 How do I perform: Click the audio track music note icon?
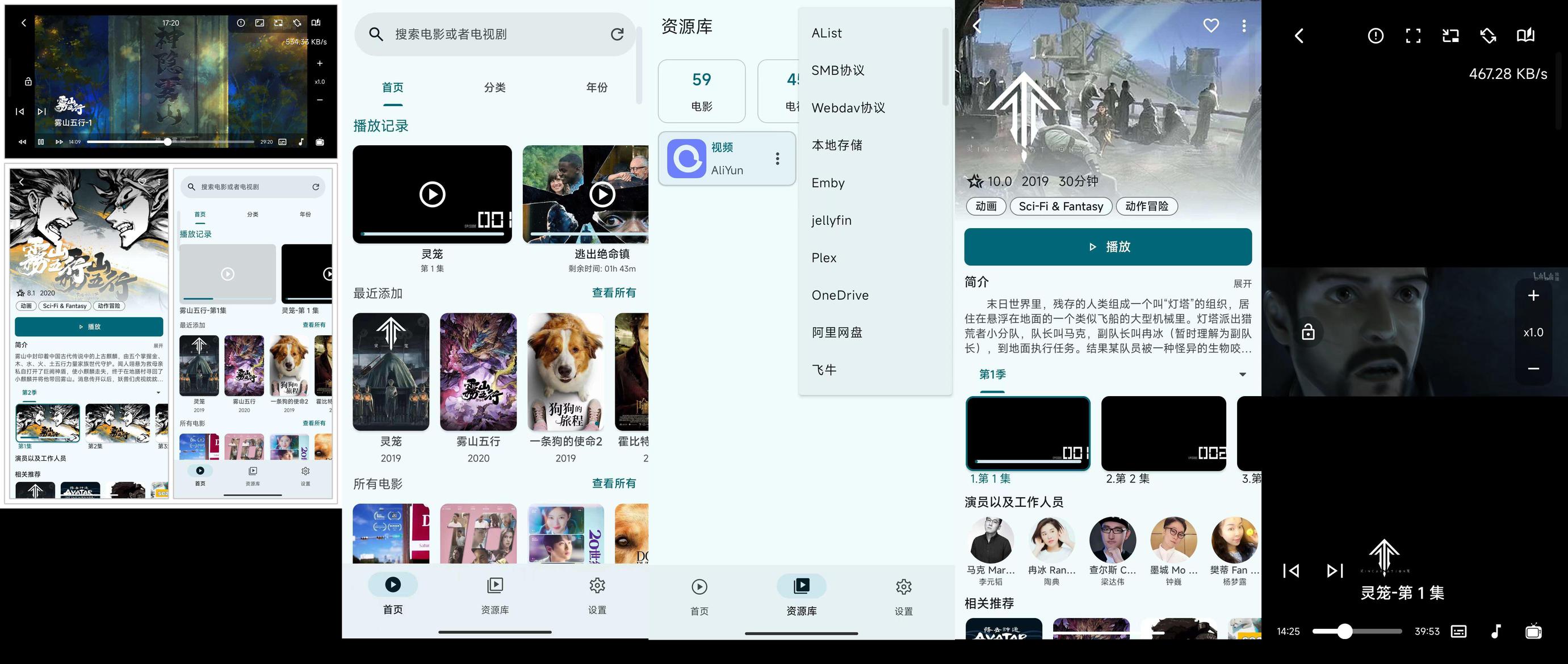[1495, 632]
